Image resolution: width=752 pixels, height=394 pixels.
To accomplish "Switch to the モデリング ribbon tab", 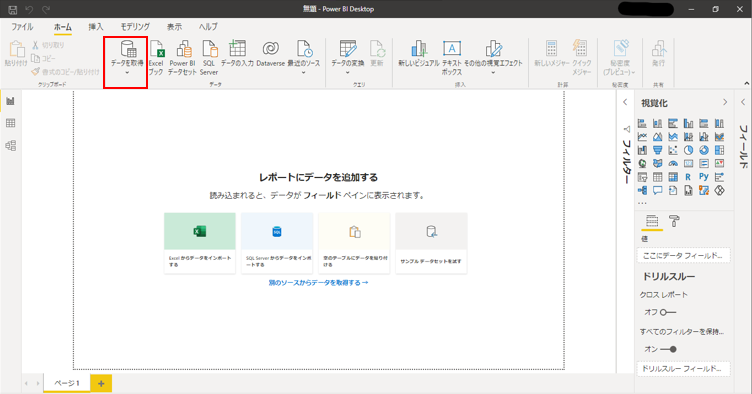I will click(135, 27).
